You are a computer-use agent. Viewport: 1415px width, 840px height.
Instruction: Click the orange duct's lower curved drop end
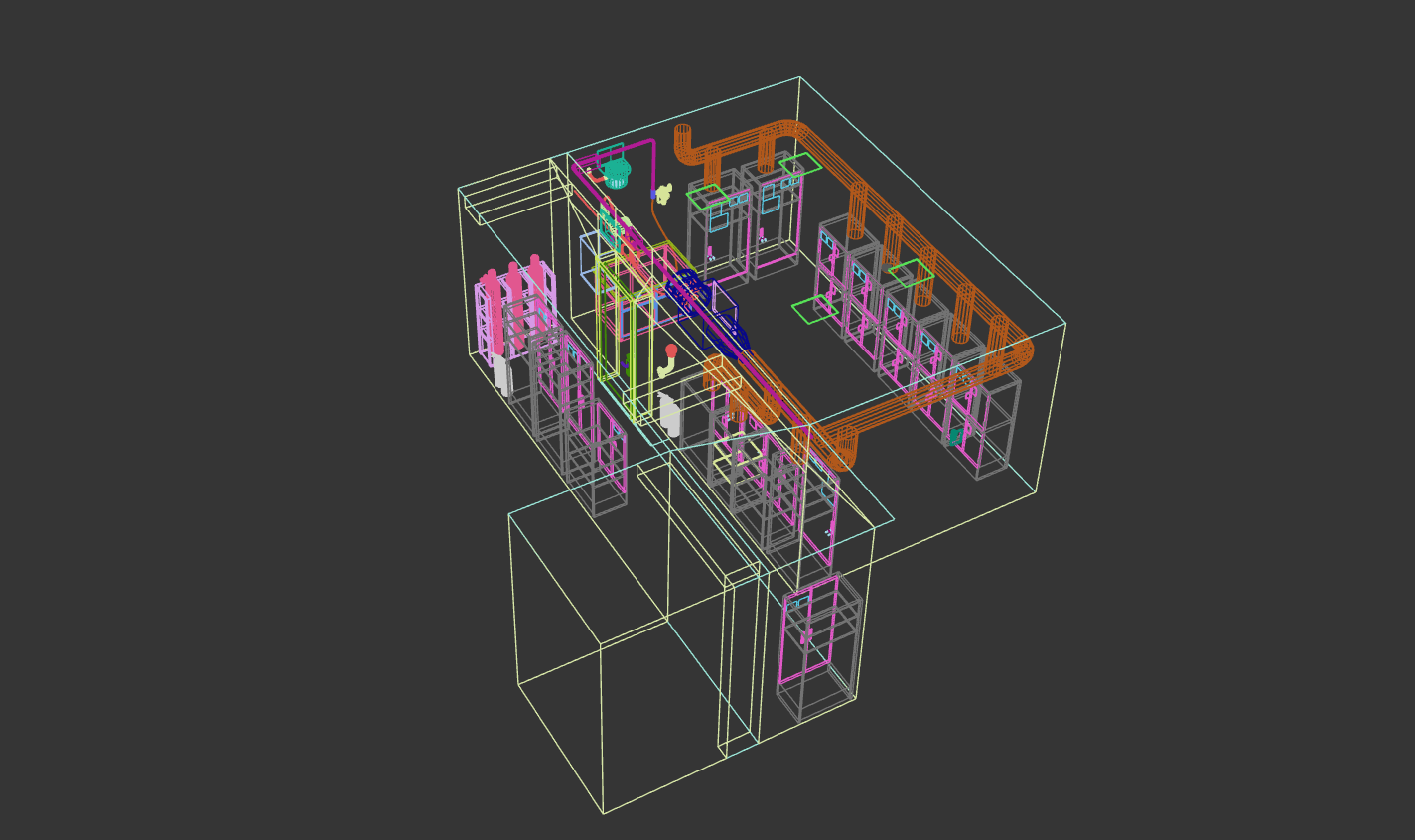tap(839, 450)
